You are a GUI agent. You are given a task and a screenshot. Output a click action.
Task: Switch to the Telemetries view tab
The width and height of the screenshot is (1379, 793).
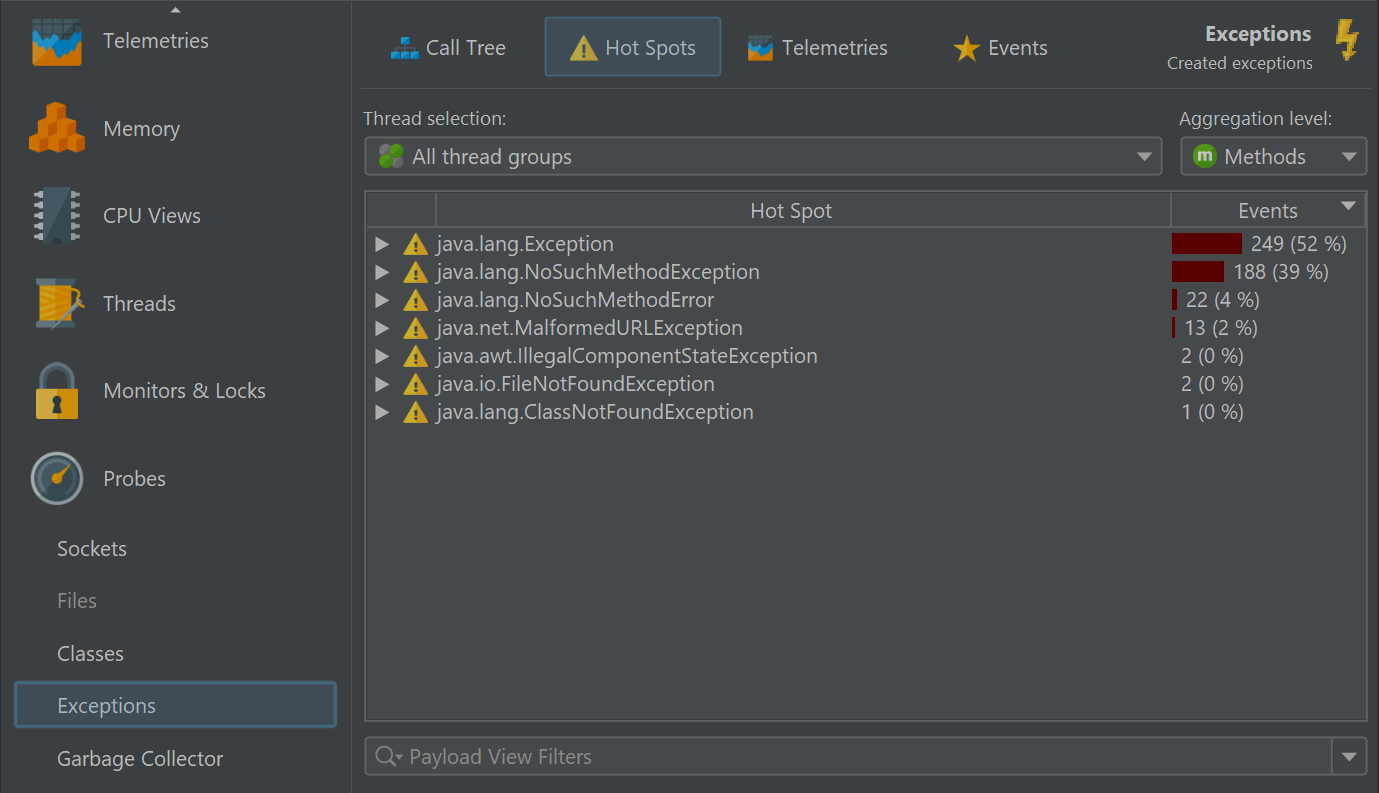click(817, 48)
